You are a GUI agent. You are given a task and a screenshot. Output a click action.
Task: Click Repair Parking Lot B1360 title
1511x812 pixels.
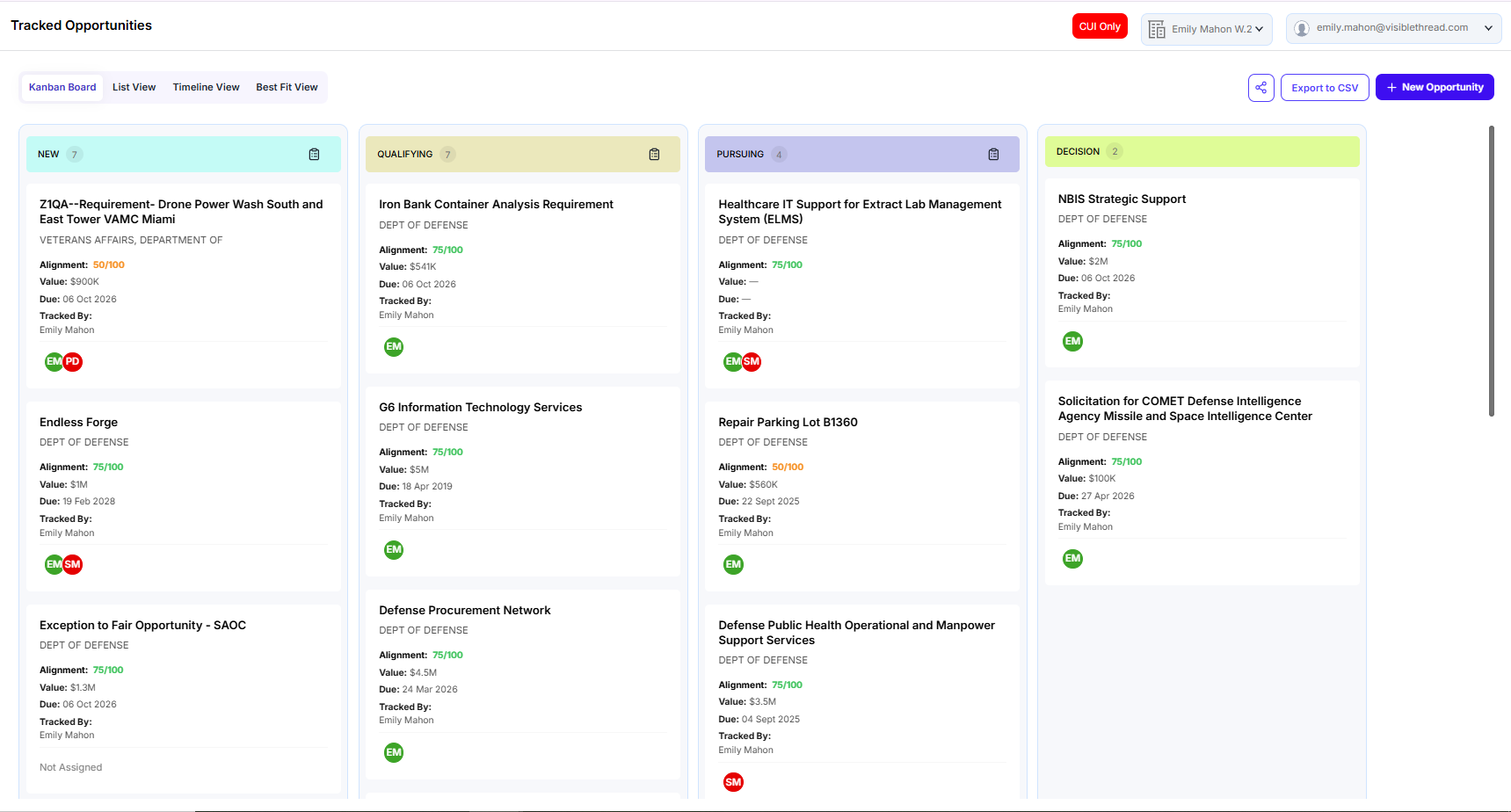pyautogui.click(x=788, y=423)
